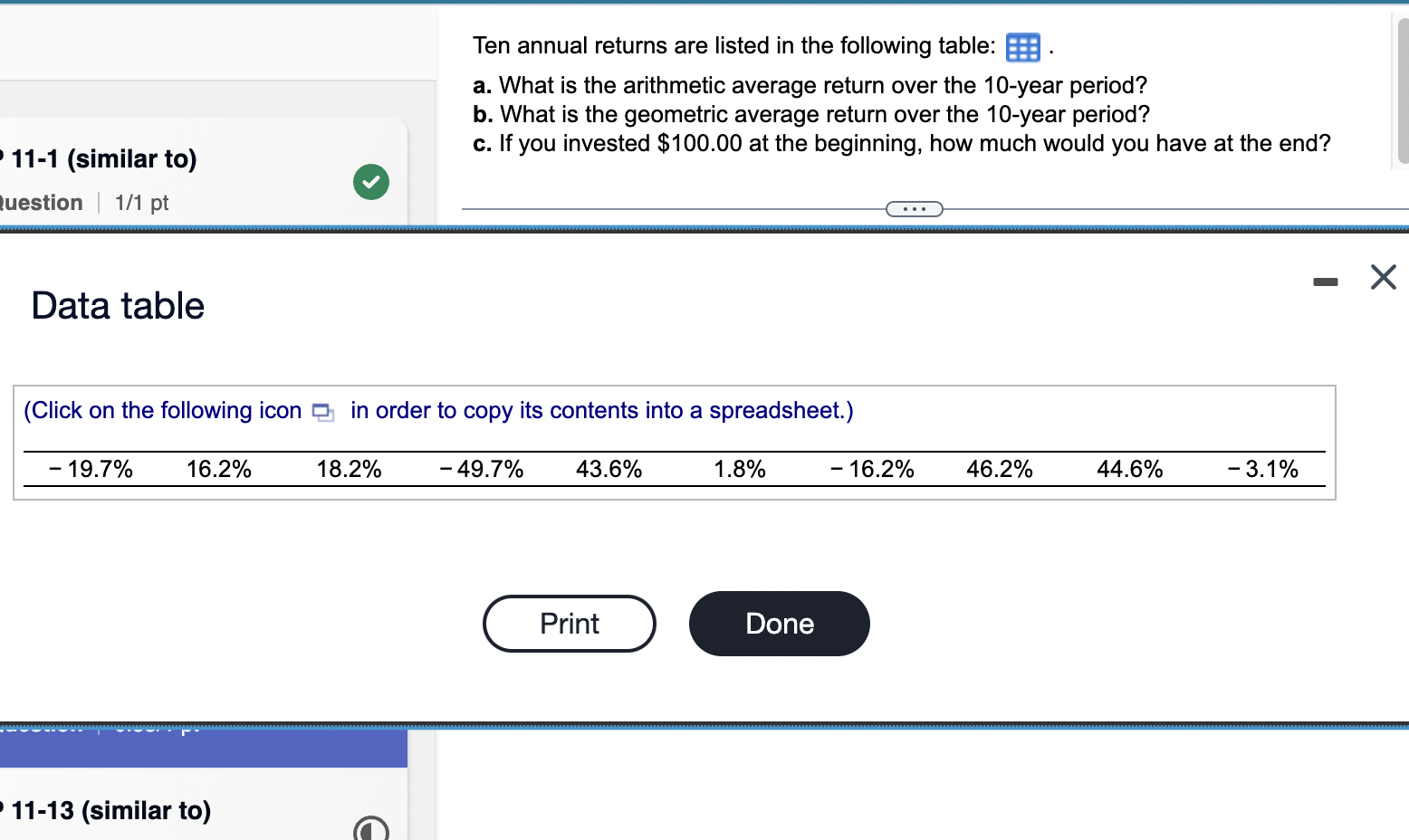Open the table icon to view returns data
The width and height of the screenshot is (1409, 840).
click(1022, 48)
